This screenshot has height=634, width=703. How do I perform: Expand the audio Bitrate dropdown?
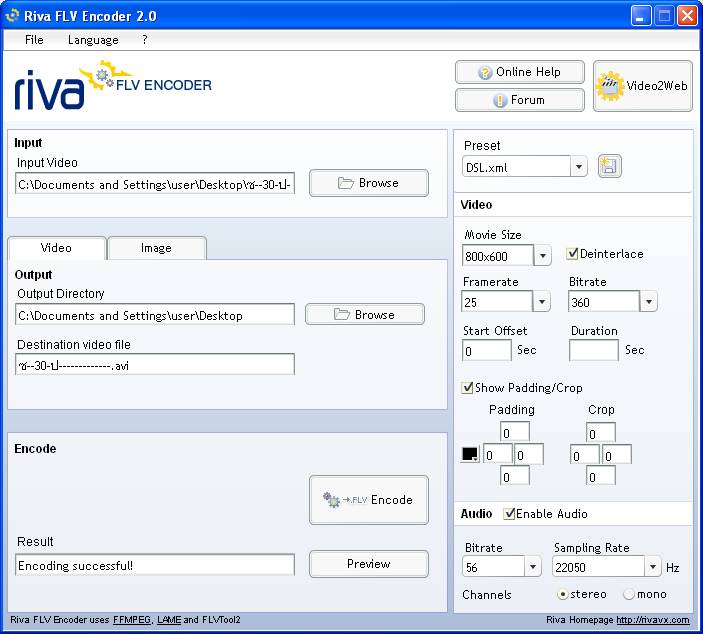coord(533,566)
